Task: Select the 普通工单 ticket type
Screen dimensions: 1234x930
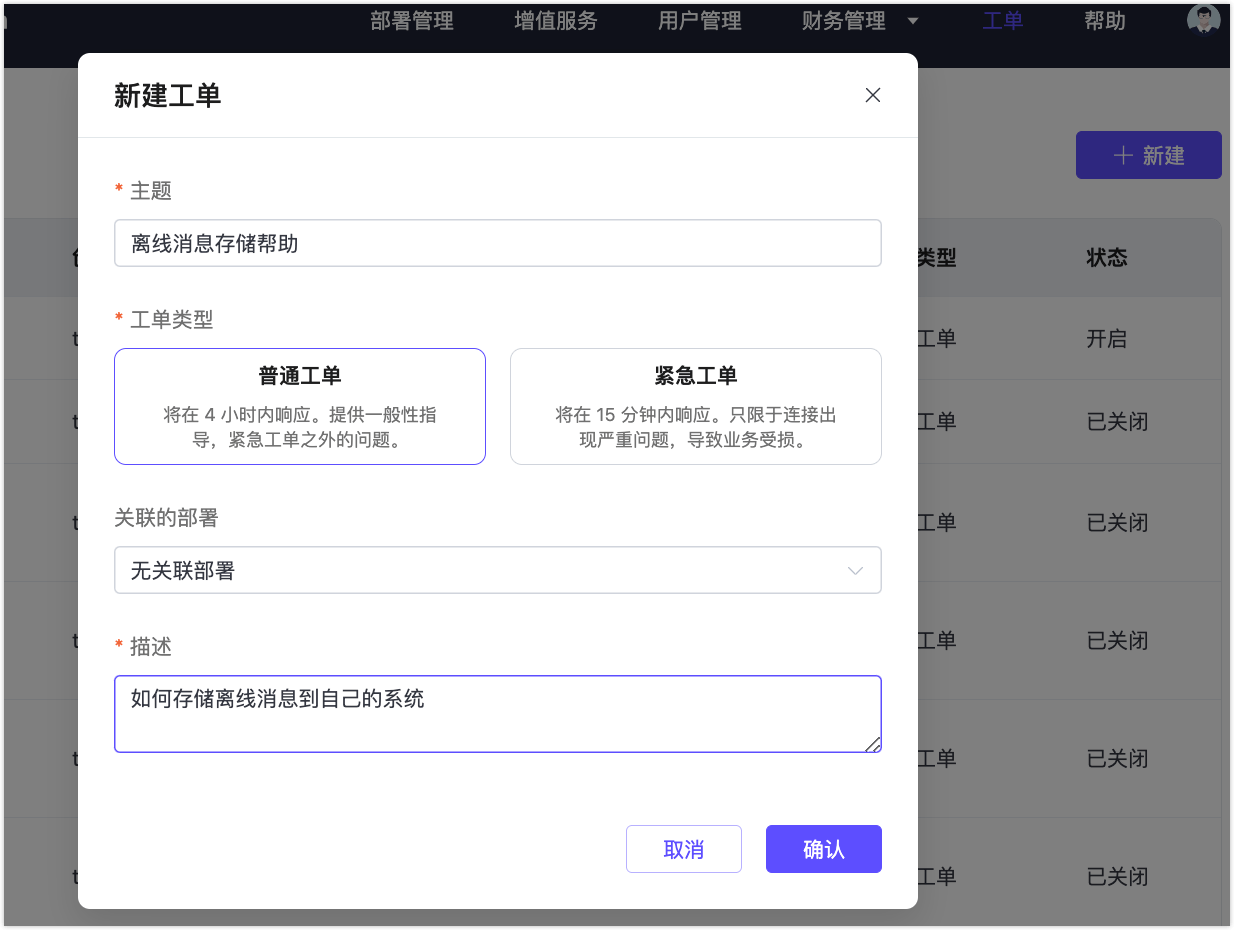Action: click(x=300, y=406)
